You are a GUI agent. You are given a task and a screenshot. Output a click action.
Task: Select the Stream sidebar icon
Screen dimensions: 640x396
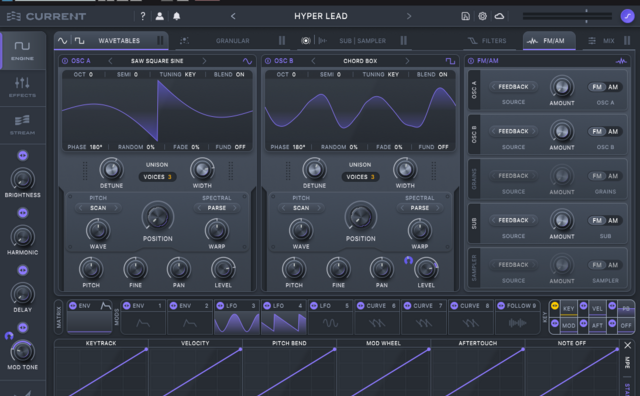coord(22,125)
